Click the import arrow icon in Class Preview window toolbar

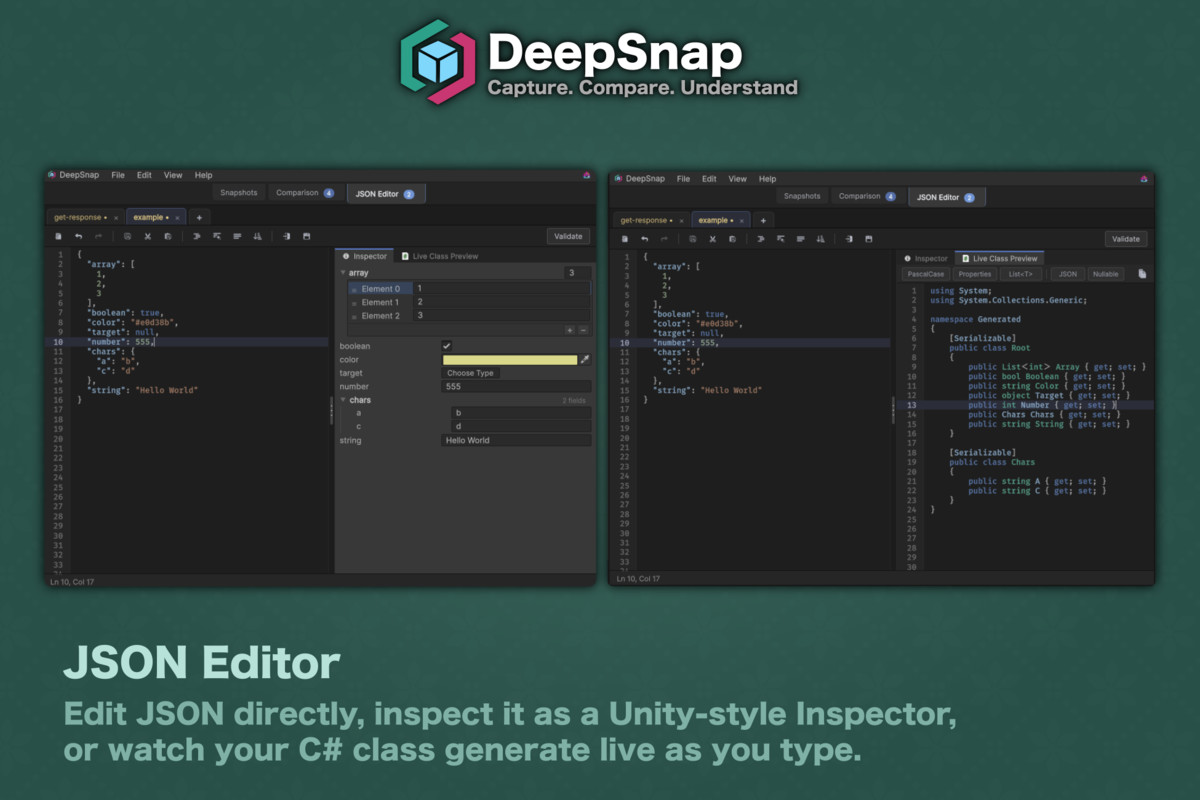click(849, 239)
